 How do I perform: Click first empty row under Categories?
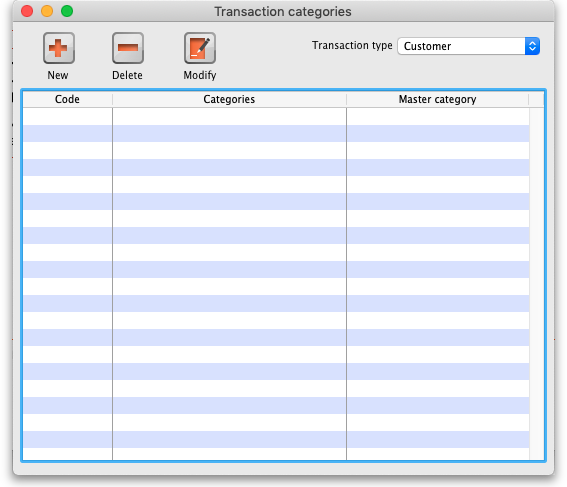tap(229, 116)
